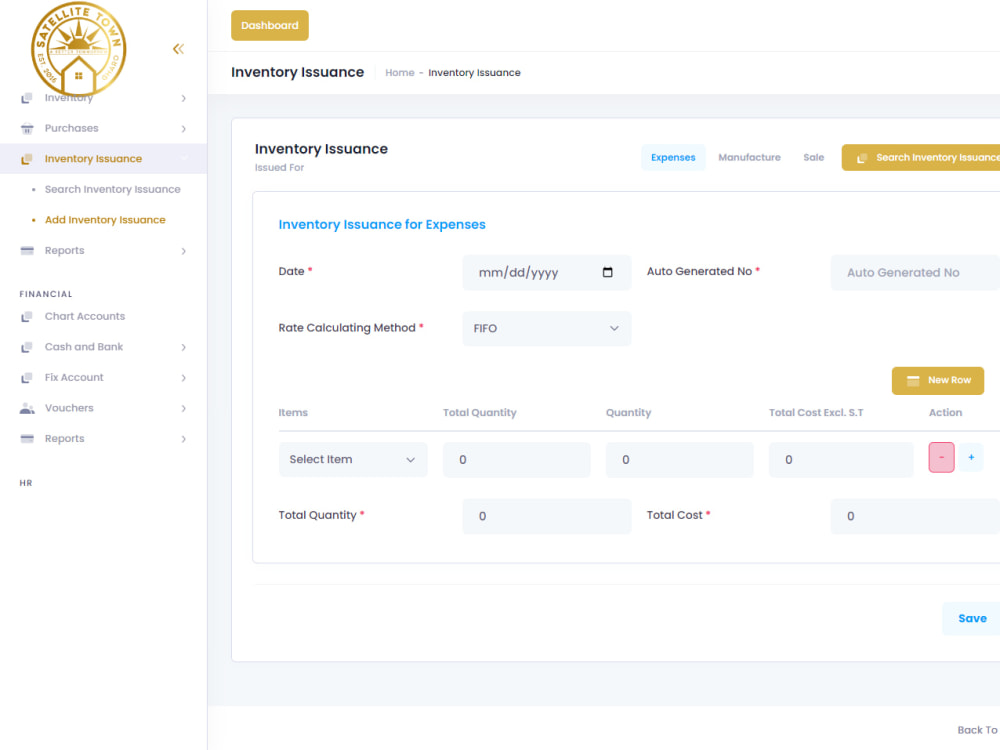Image resolution: width=1000 pixels, height=750 pixels.
Task: Open the date picker calendar icon
Action: pos(608,272)
